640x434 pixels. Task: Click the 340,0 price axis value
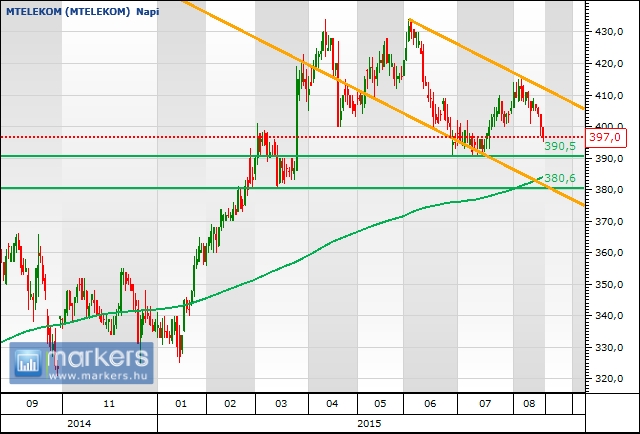pyautogui.click(x=608, y=316)
